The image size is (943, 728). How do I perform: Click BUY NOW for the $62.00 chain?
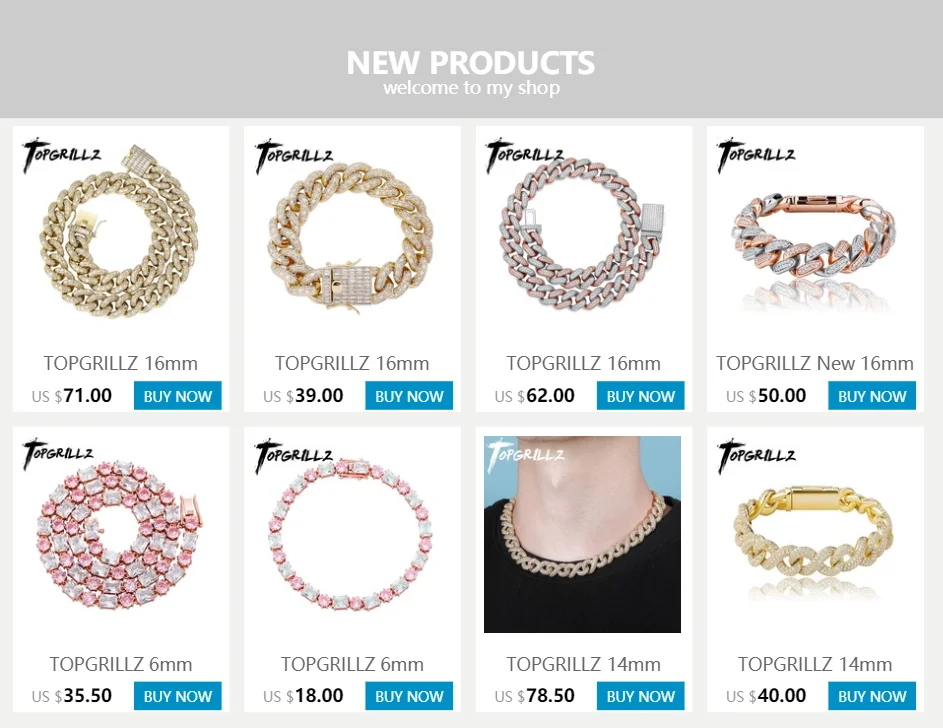pos(640,396)
